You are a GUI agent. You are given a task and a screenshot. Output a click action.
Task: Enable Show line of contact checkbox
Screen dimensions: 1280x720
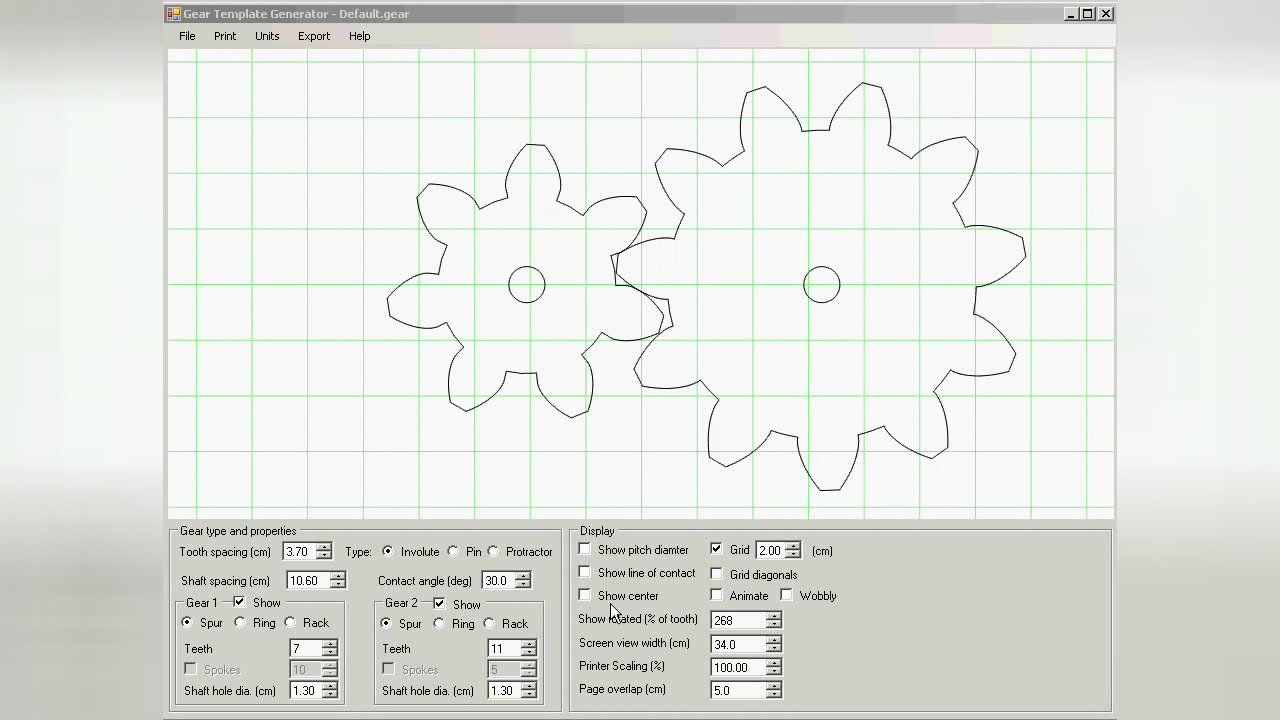[x=585, y=572]
